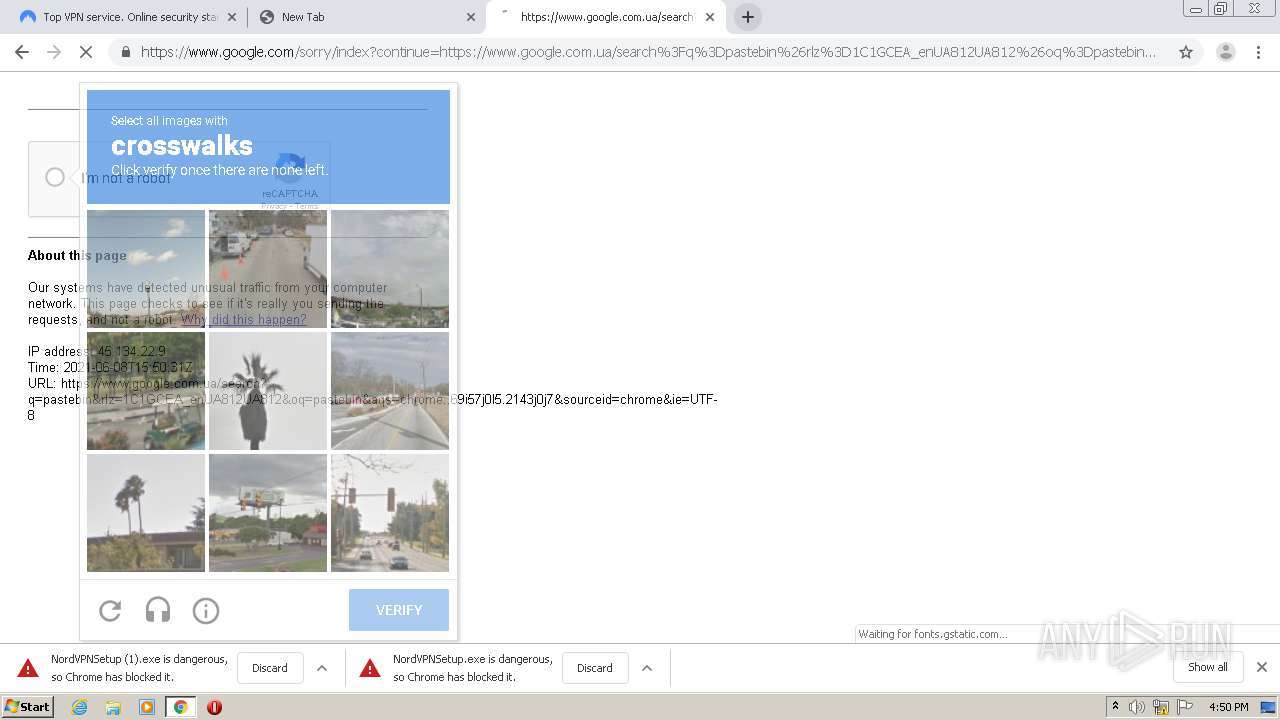Discard the NordVPNSetup.exe download
The image size is (1280, 720).
pyautogui.click(x=595, y=668)
